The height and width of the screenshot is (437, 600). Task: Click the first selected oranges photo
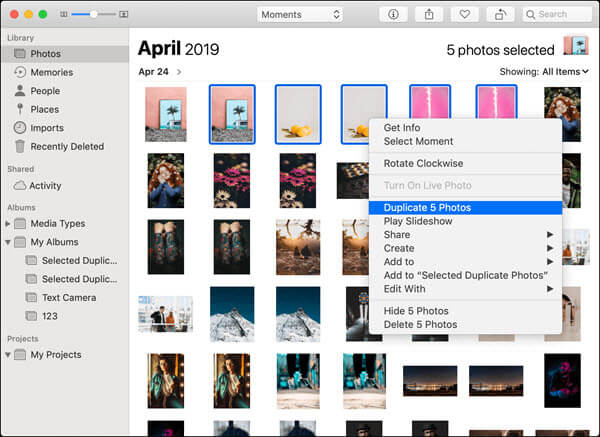click(x=298, y=114)
